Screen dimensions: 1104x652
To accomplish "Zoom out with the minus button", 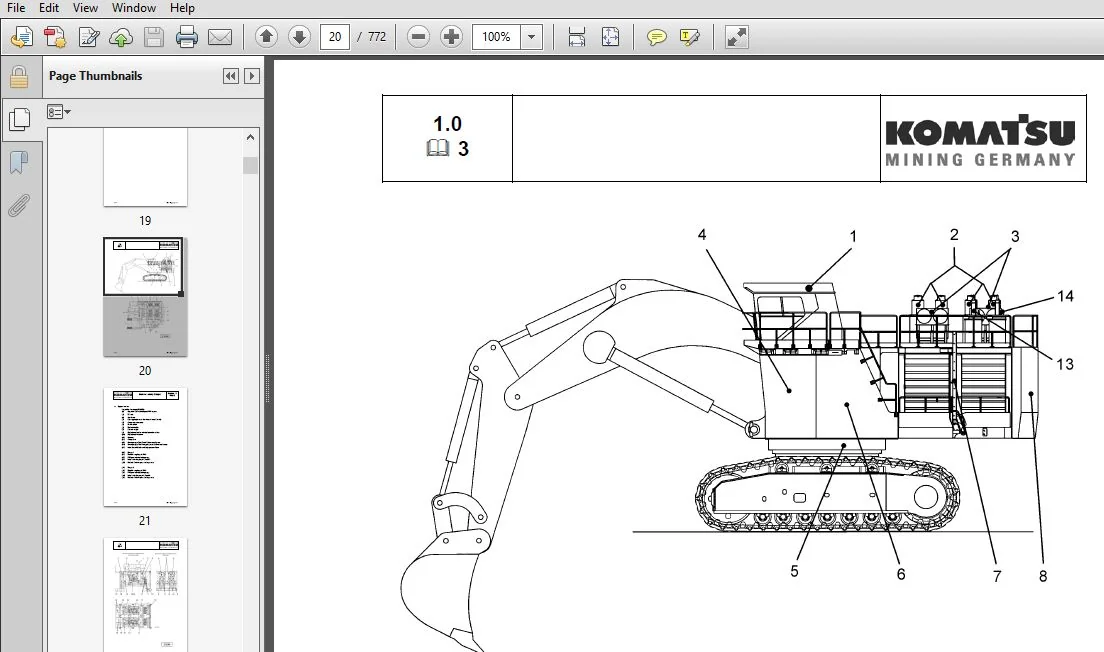I will tap(418, 37).
